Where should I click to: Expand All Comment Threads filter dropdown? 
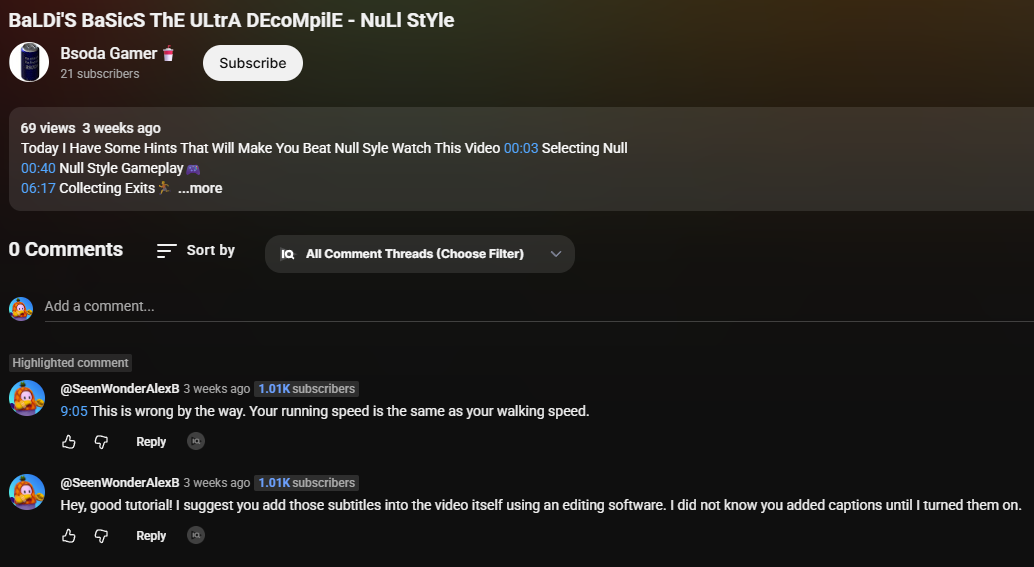pos(420,254)
